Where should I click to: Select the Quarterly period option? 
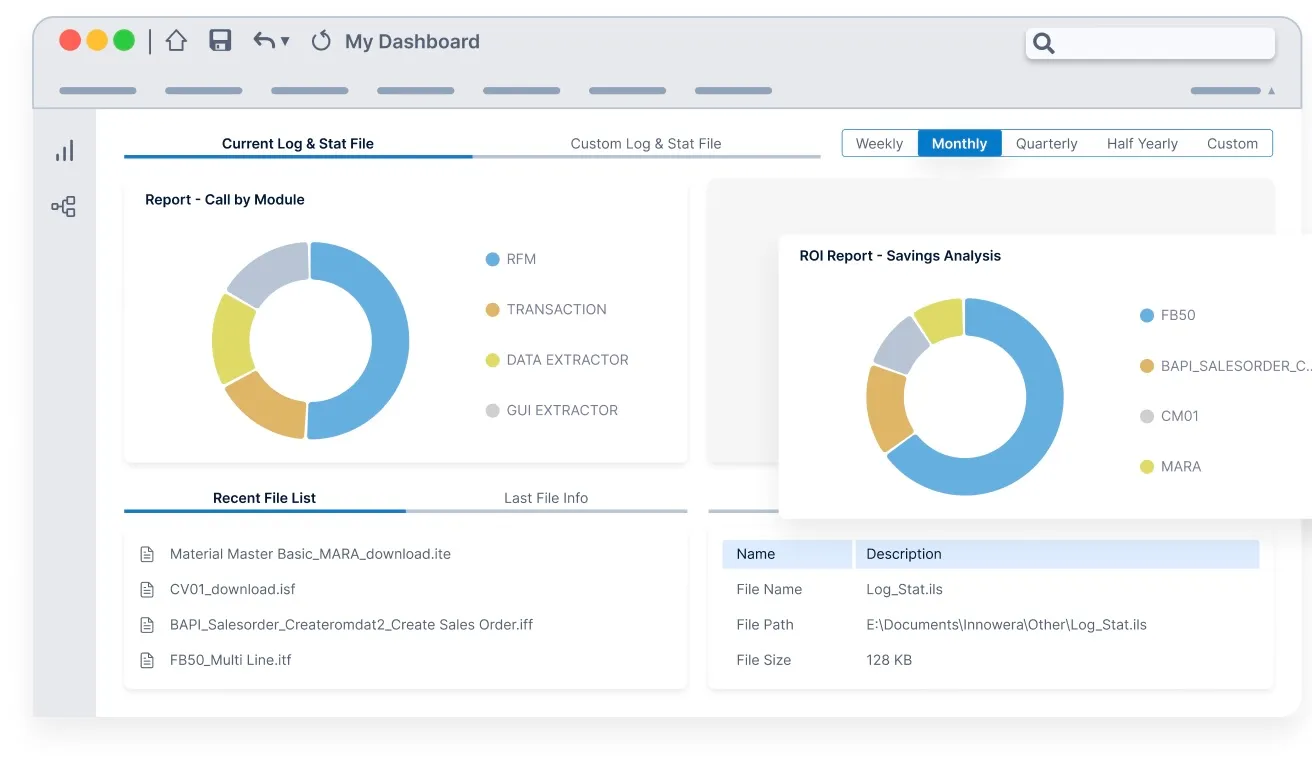click(x=1047, y=144)
